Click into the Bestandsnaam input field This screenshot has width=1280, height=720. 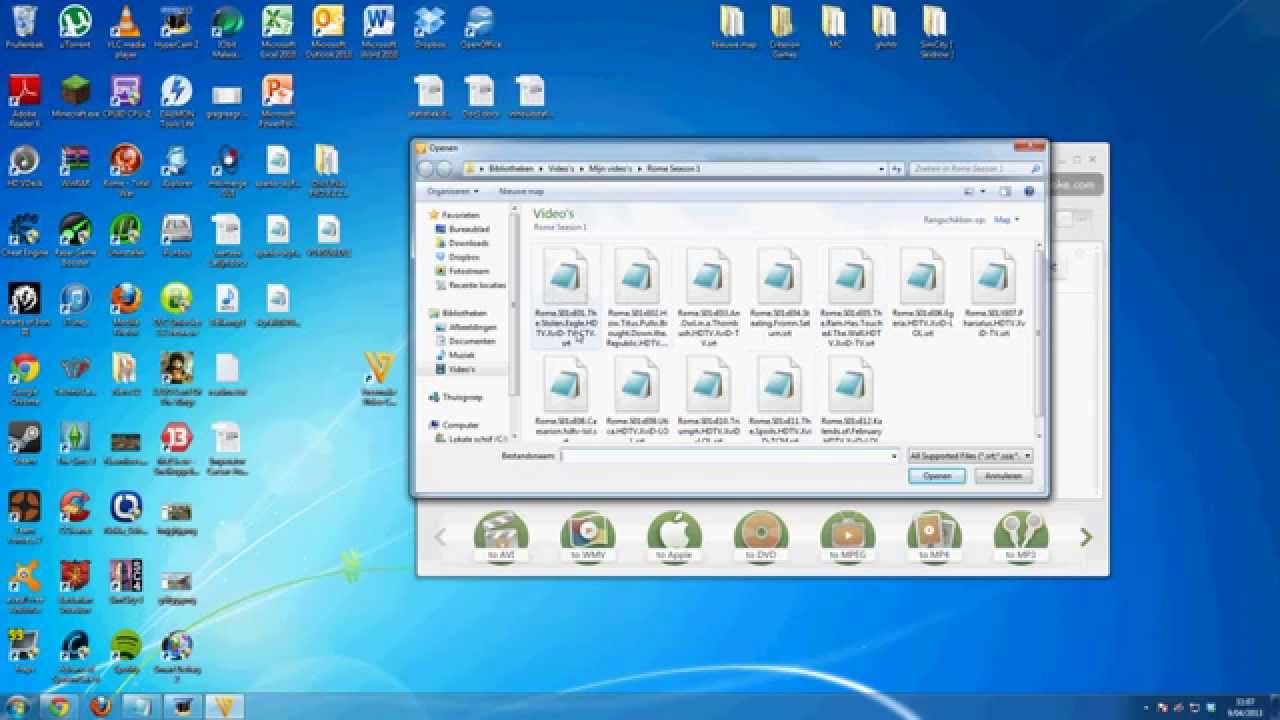[x=724, y=456]
